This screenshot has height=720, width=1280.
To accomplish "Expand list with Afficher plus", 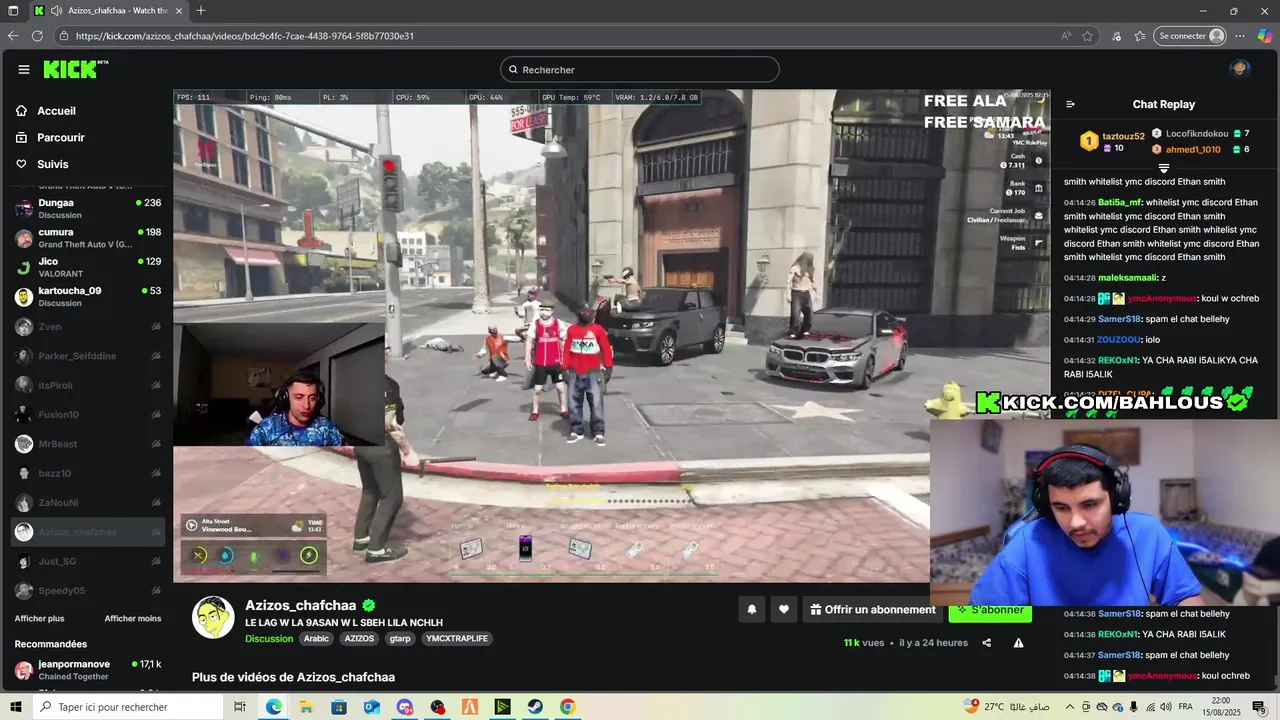I will coord(39,619).
